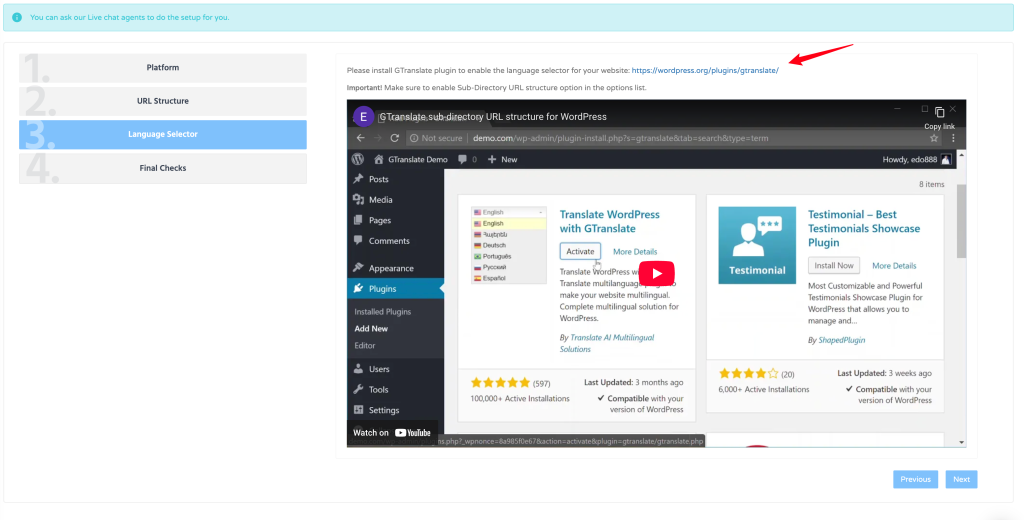Click Activate on GTranslate plugin

tap(581, 252)
